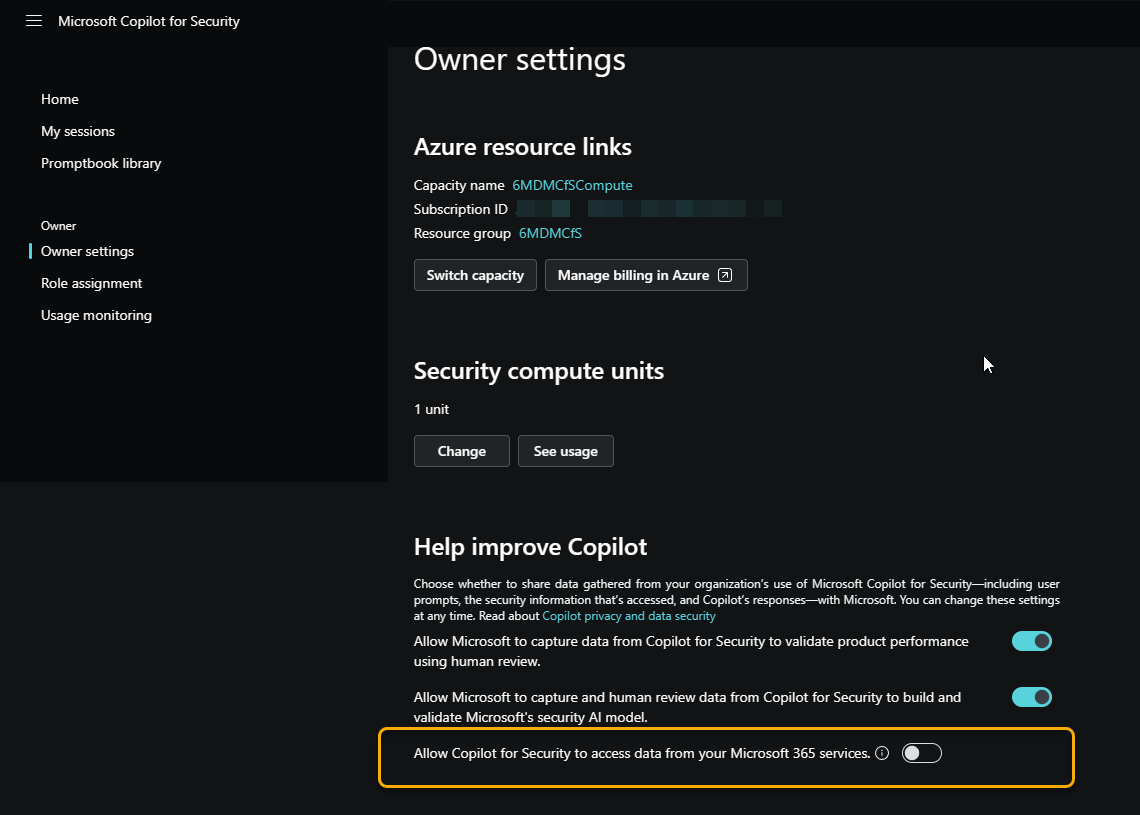Screen dimensions: 1140x815
Task: Open Promptbook library
Action: (101, 164)
